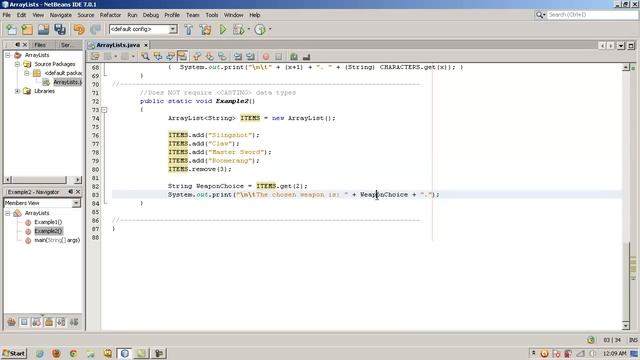Open the Members View dropdown
The height and width of the screenshot is (360, 640).
[76, 203]
